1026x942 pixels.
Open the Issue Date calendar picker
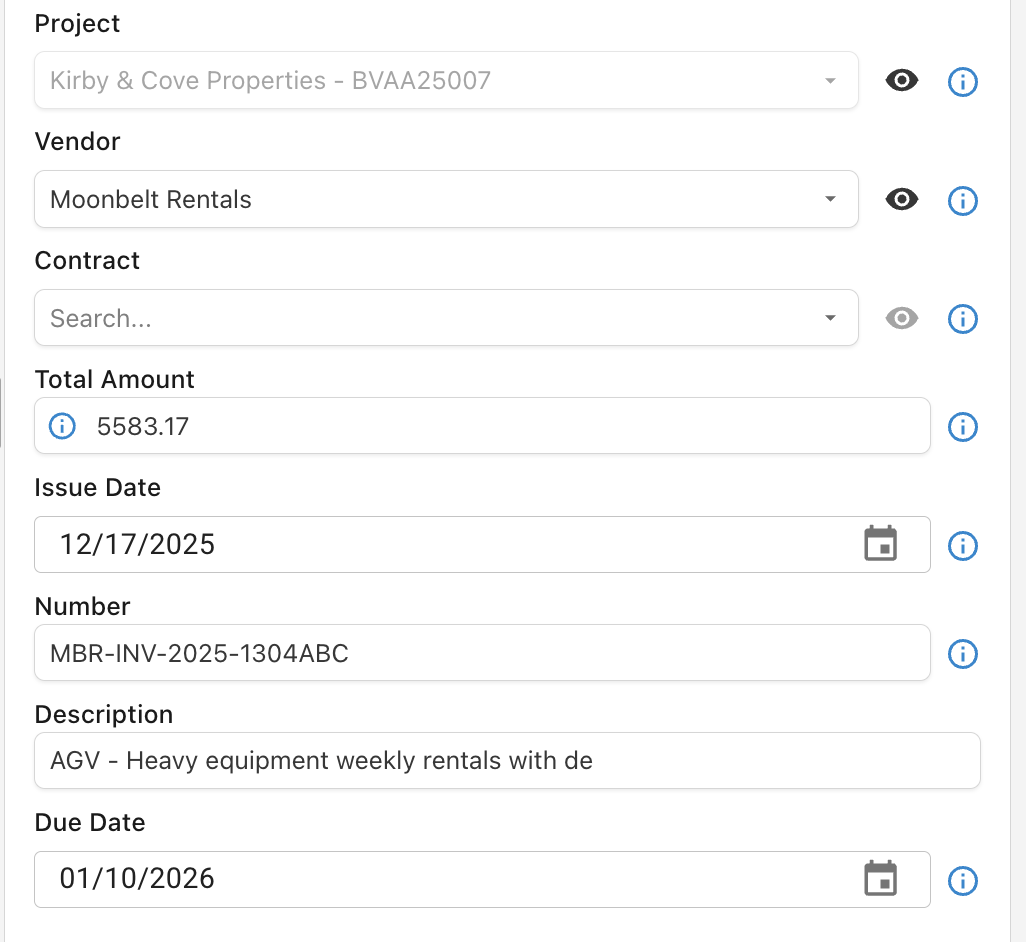point(881,545)
